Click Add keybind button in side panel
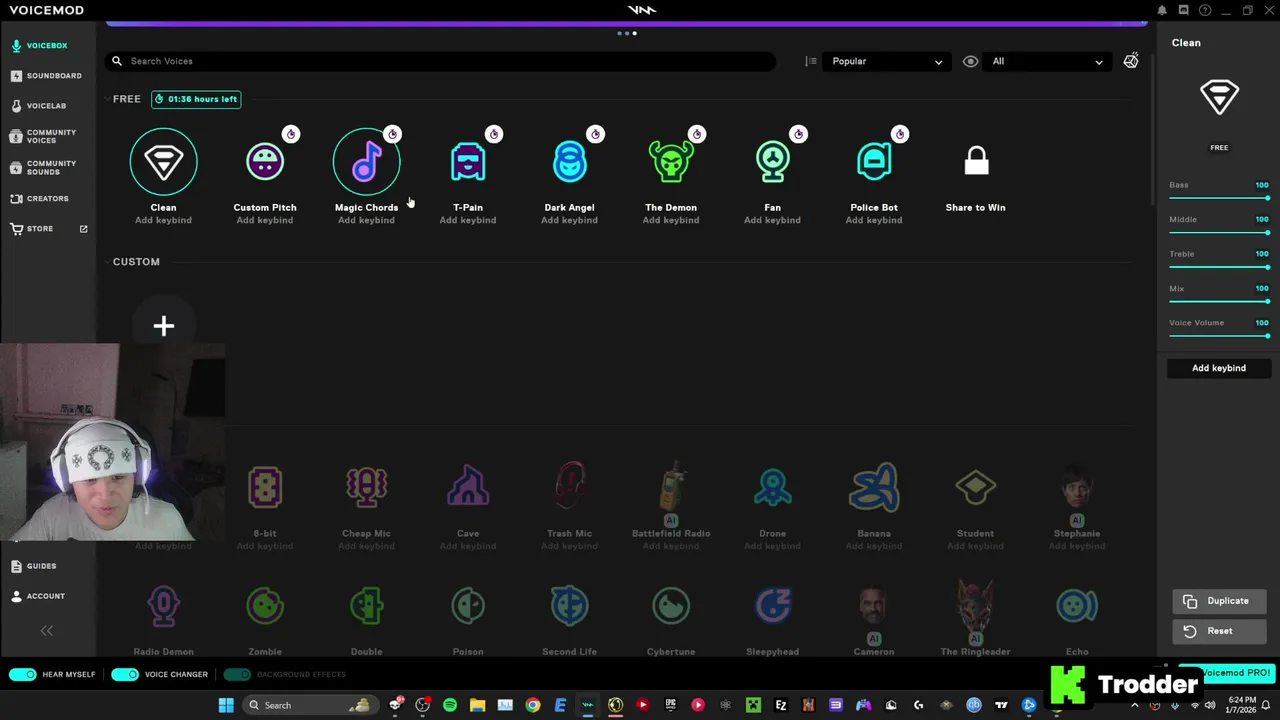The image size is (1280, 720). [x=1219, y=368]
